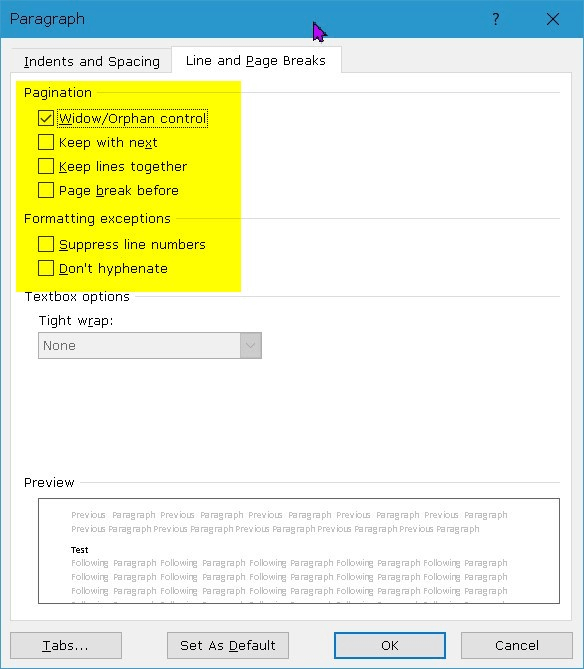Click Set As Default button
This screenshot has width=584, height=669.
coord(228,646)
